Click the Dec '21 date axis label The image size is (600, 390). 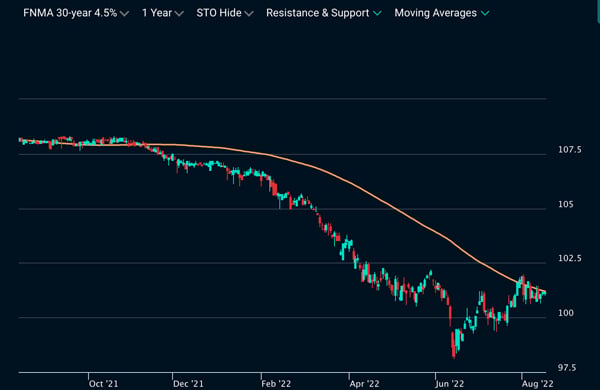188,383
